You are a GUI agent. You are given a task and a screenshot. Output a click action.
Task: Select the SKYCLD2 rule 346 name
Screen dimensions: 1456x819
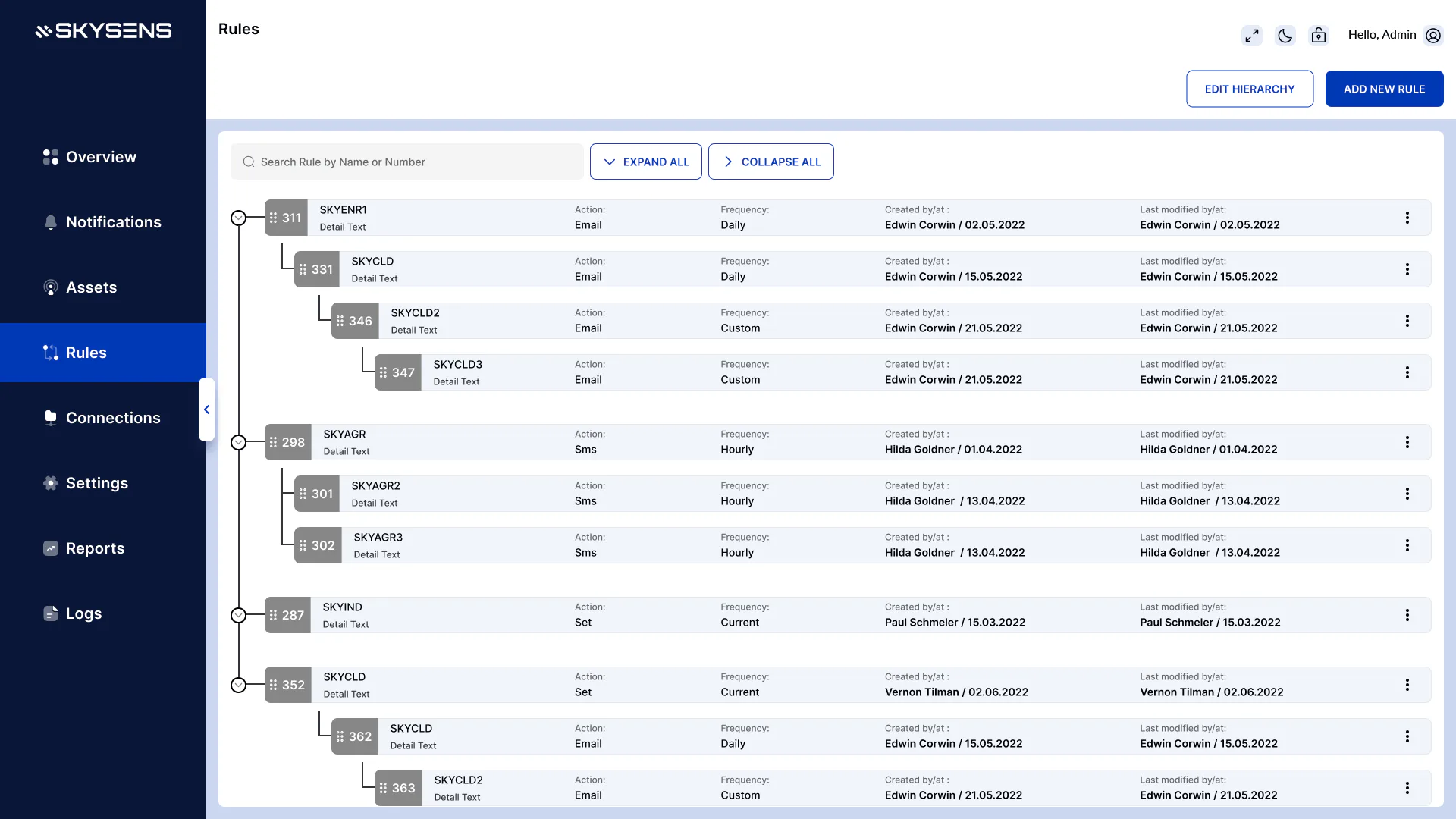[415, 312]
